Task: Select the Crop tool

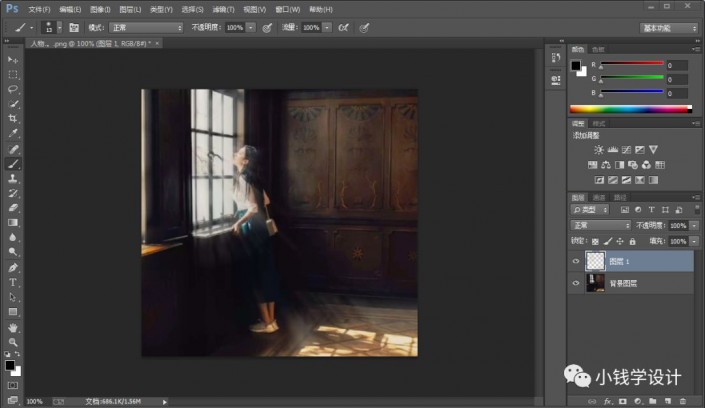Action: point(13,118)
